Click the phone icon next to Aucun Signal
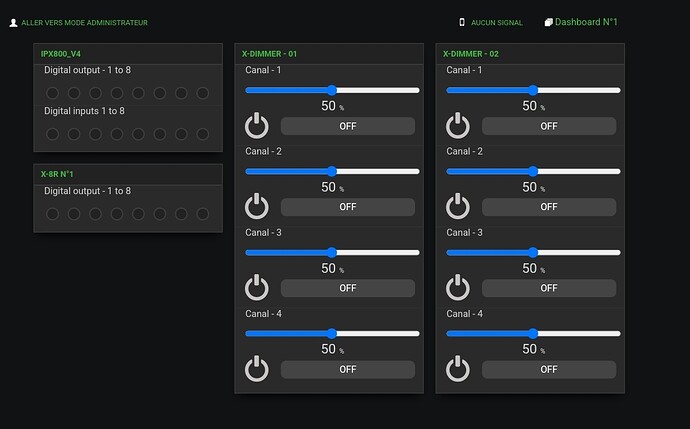The height and width of the screenshot is (429, 690). tap(462, 22)
